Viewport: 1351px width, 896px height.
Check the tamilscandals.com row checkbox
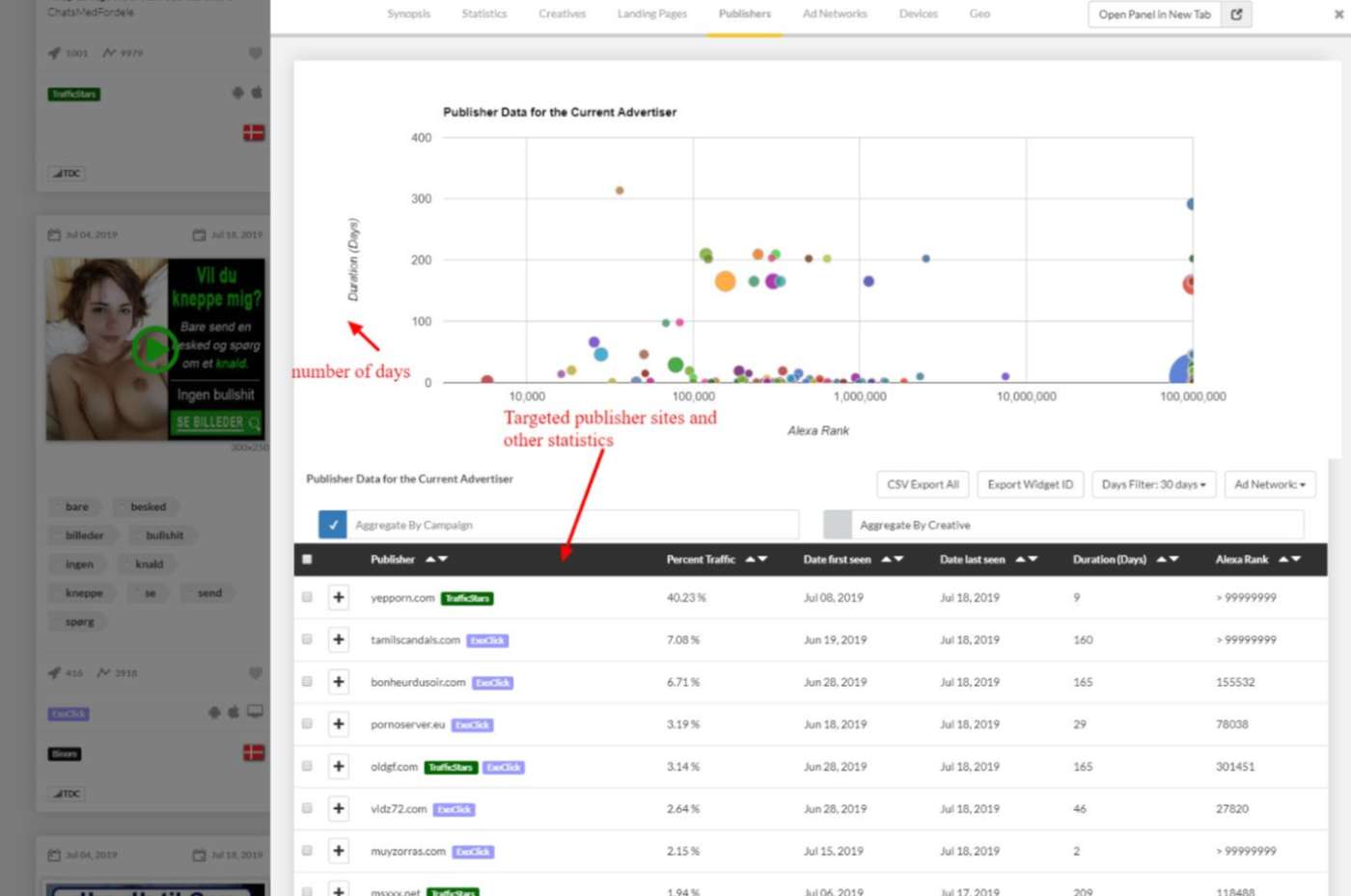click(x=307, y=639)
